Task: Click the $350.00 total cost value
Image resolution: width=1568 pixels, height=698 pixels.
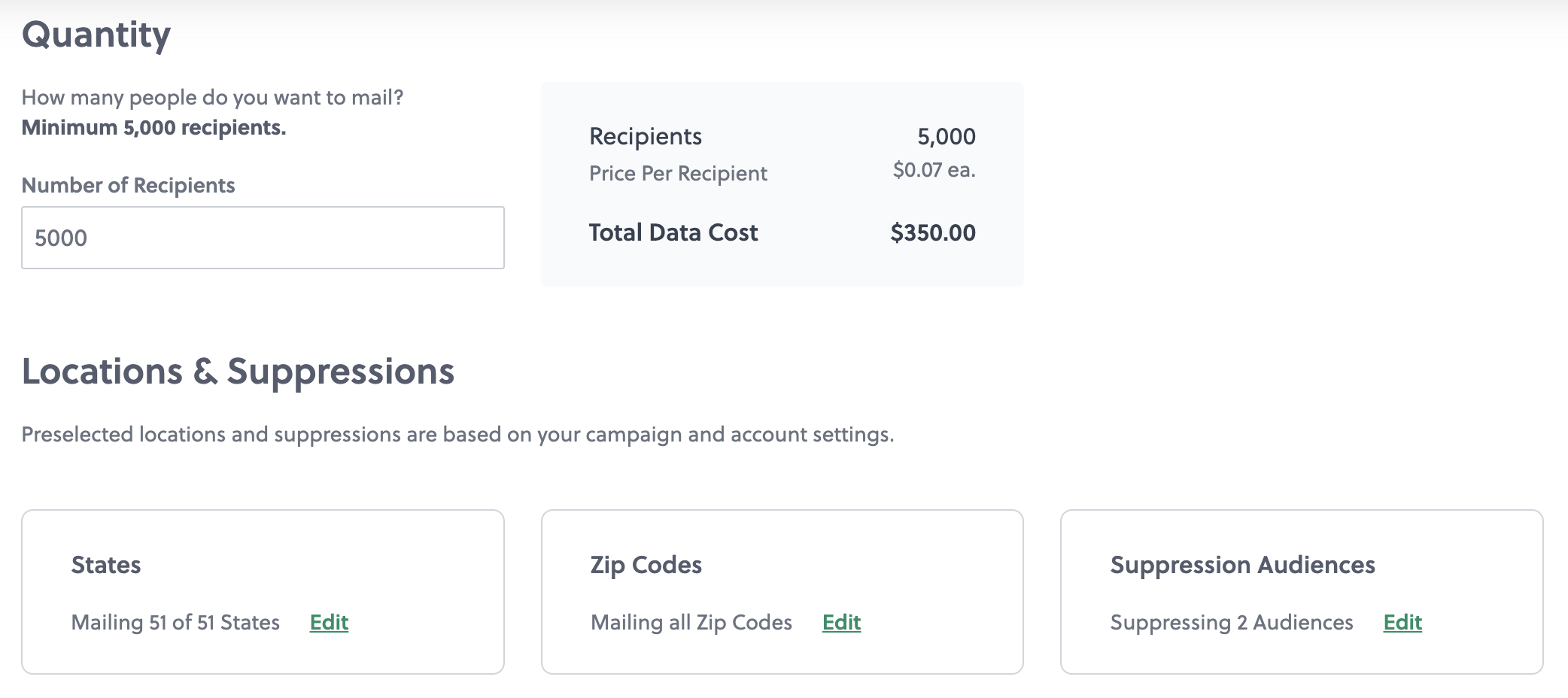Action: click(933, 232)
